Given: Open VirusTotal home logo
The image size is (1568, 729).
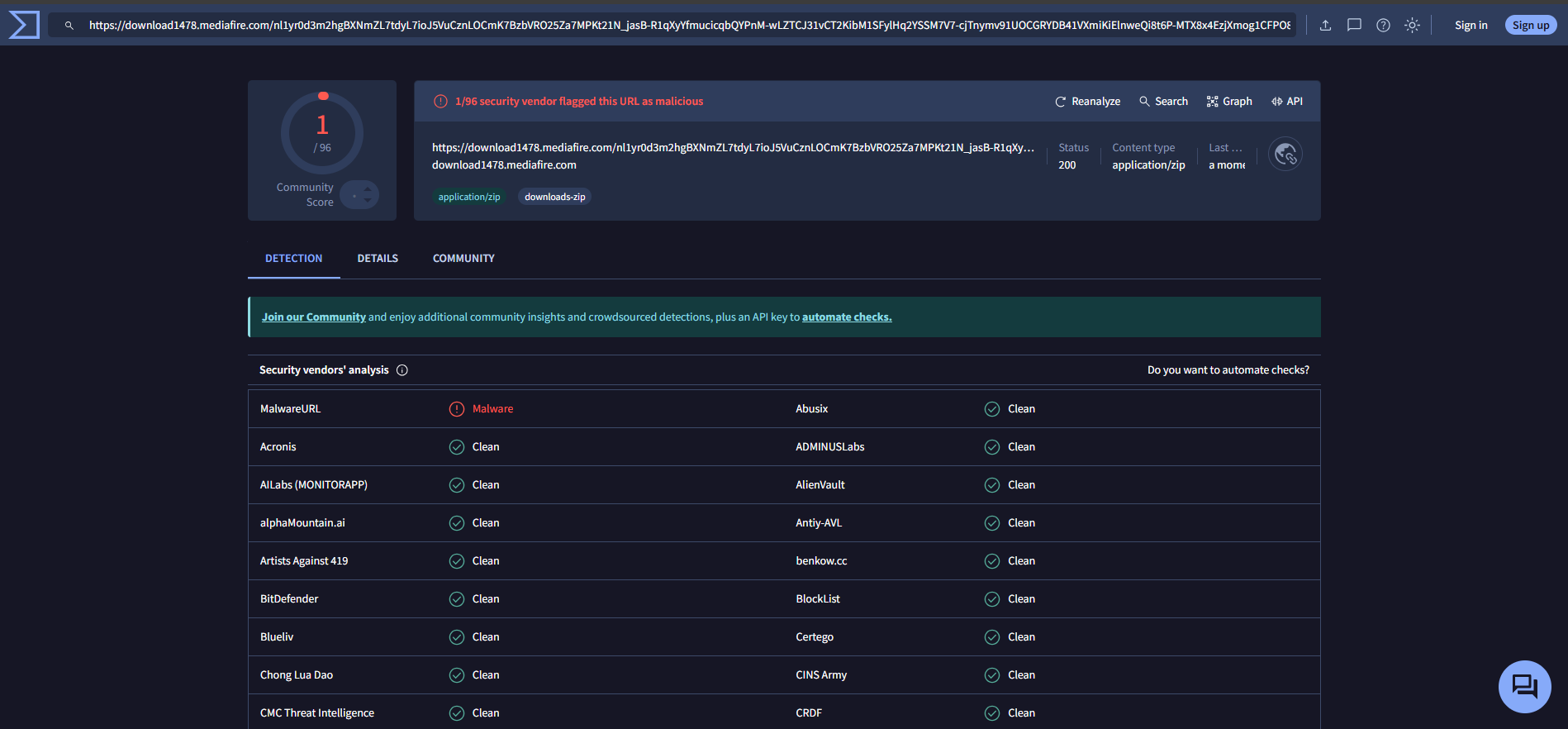Looking at the screenshot, I should [23, 25].
